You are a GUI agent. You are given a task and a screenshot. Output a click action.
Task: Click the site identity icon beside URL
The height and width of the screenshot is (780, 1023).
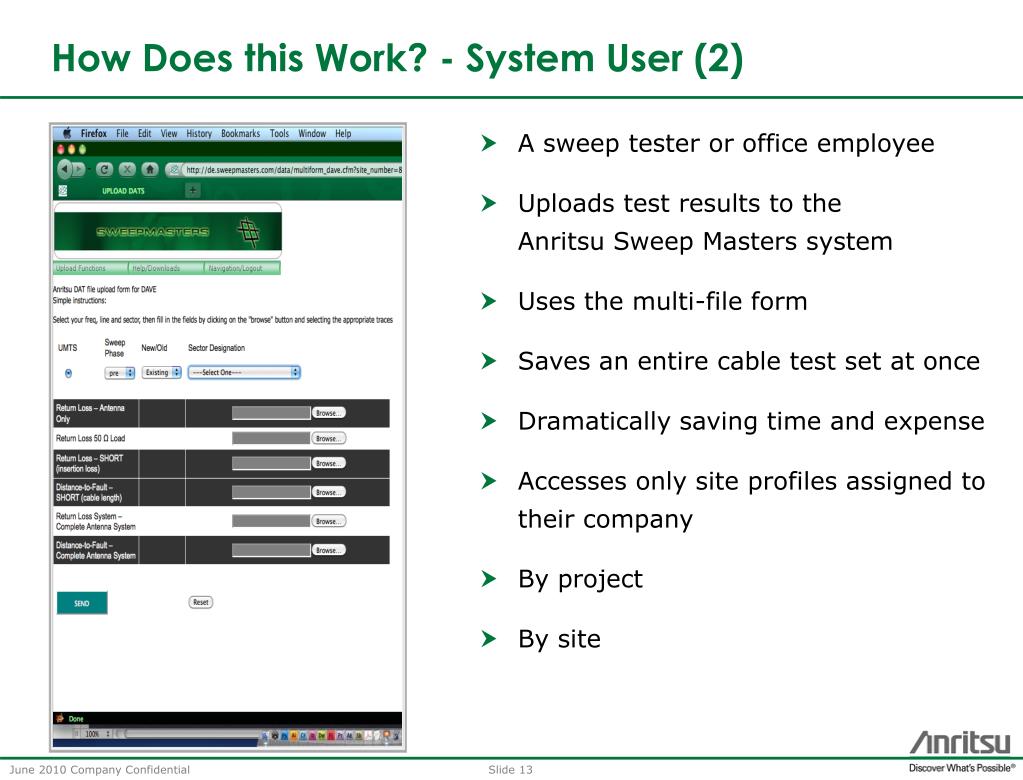point(174,170)
